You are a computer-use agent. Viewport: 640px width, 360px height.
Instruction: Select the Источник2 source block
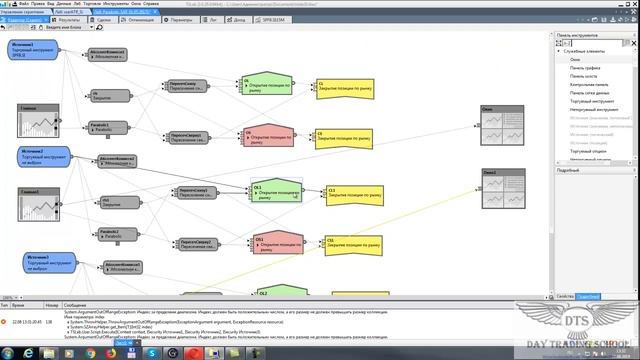(44, 157)
